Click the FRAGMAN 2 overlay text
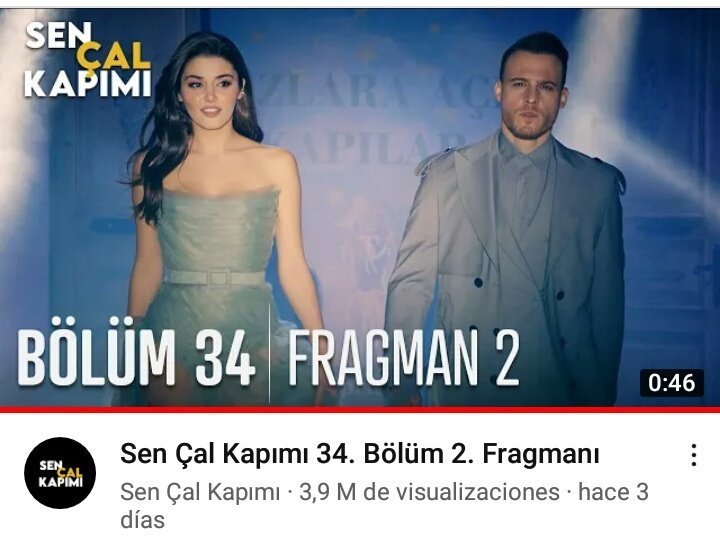Screen dimensions: 720x544 (x=403, y=358)
